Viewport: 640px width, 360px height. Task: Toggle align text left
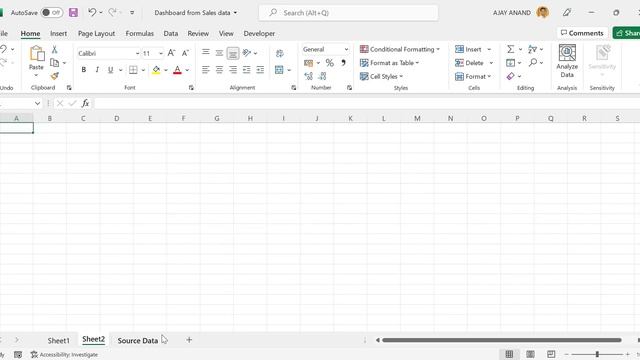click(x=206, y=70)
